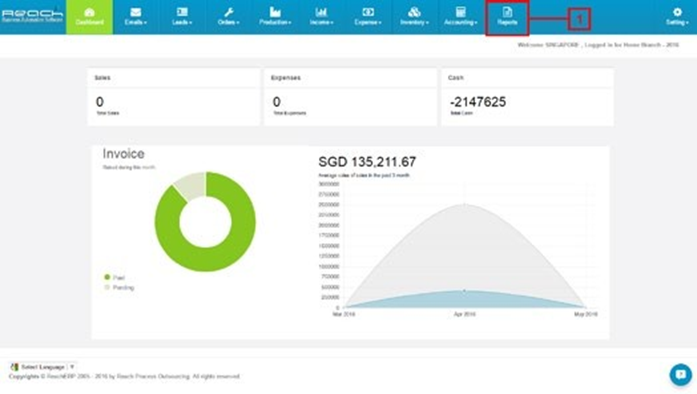Click the Emails envelope icon

(x=136, y=12)
